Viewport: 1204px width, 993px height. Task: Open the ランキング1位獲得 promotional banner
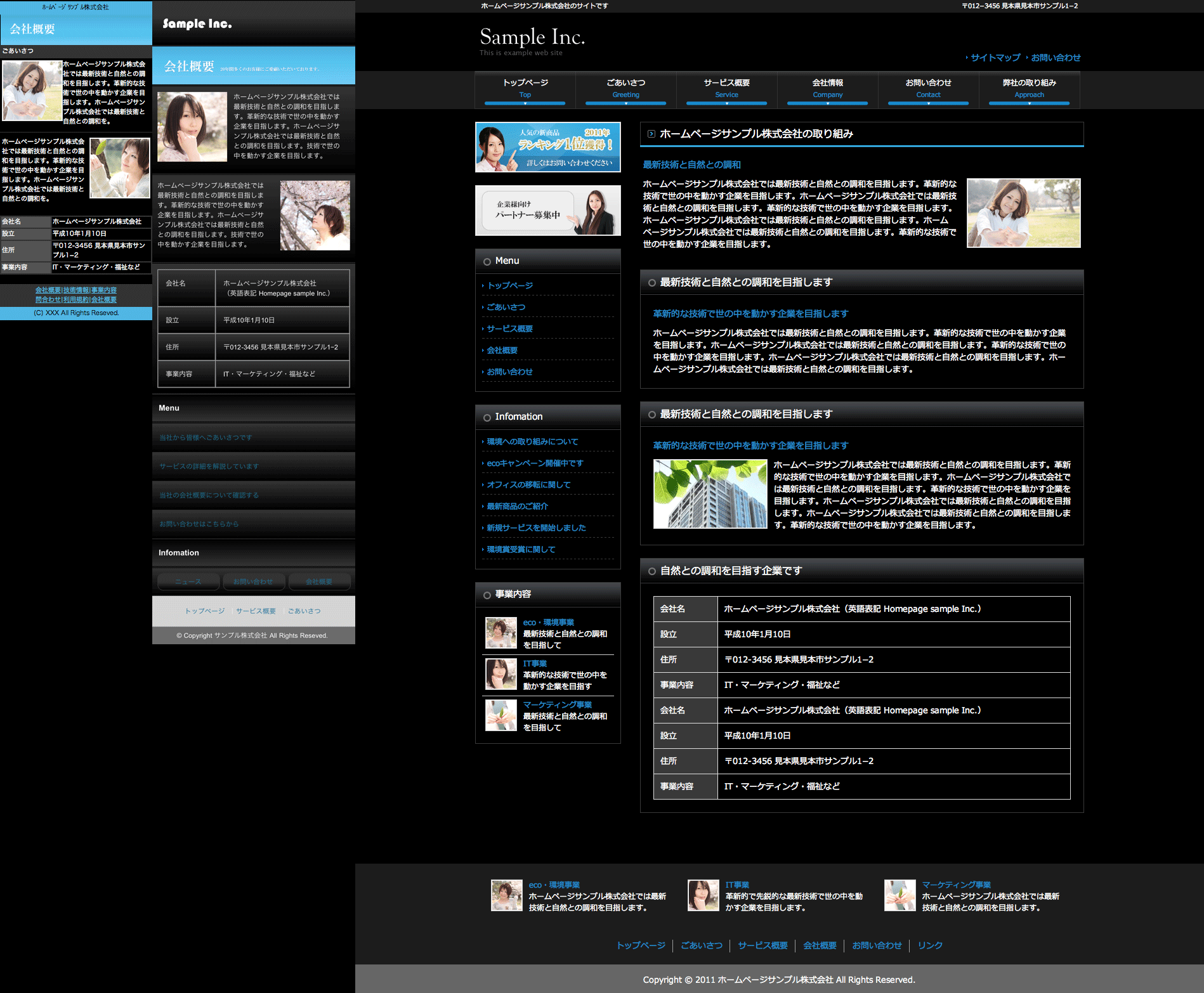[547, 147]
